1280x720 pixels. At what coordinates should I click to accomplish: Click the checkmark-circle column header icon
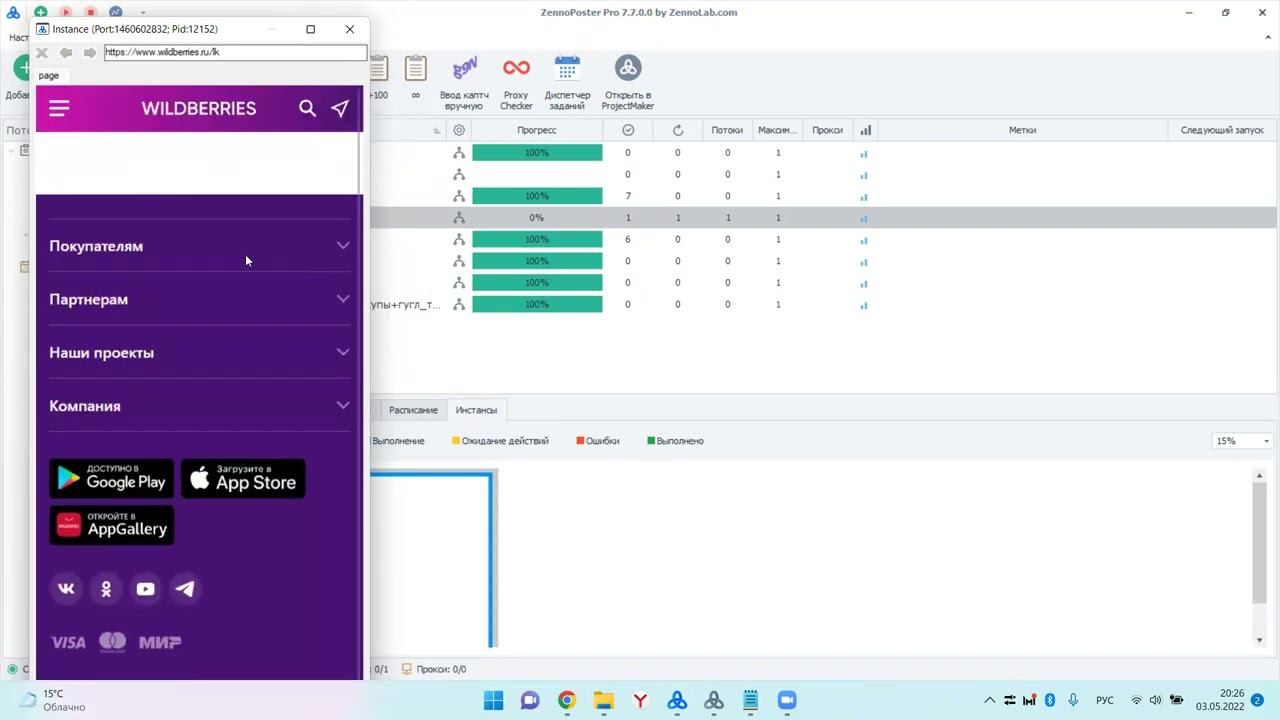[x=628, y=130]
